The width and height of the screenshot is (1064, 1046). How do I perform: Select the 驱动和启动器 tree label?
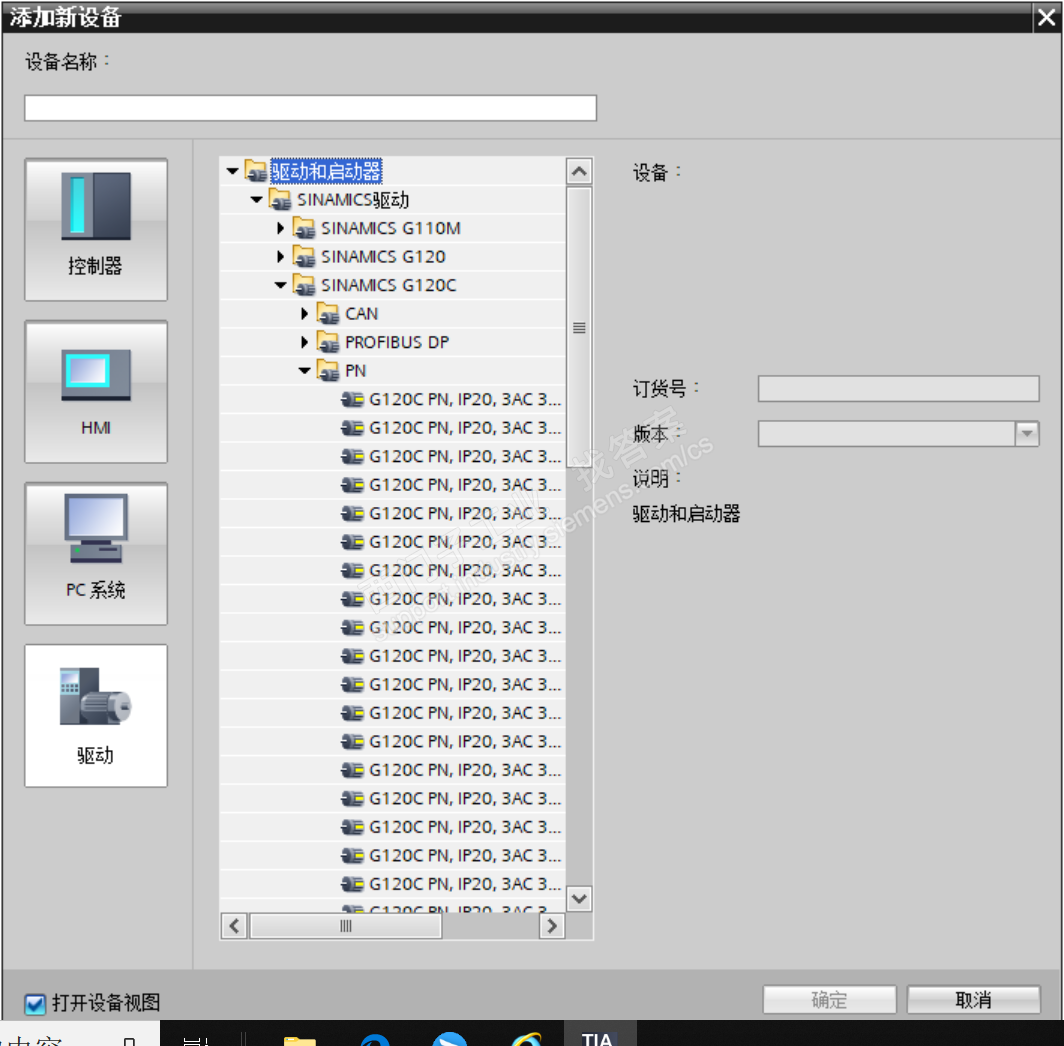326,171
